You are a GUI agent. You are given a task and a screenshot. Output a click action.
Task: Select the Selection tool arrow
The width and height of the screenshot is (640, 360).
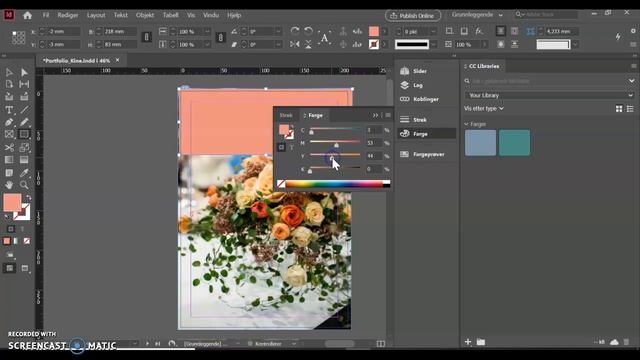coord(9,72)
